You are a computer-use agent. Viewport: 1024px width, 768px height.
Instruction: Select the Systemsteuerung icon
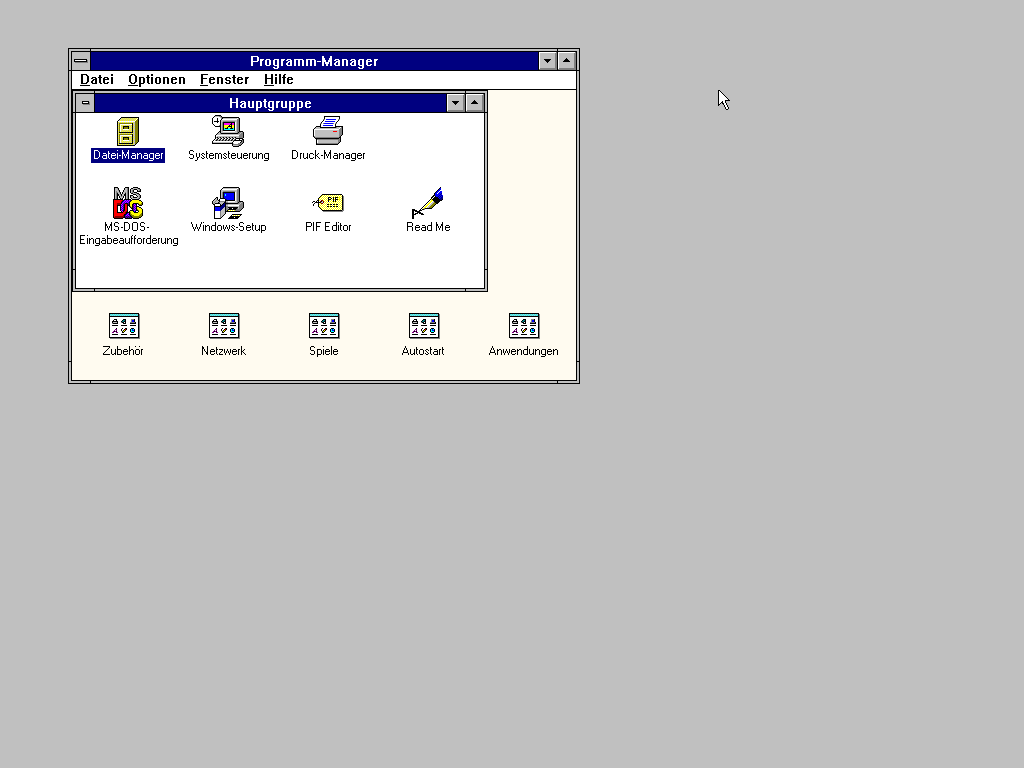pos(228,131)
